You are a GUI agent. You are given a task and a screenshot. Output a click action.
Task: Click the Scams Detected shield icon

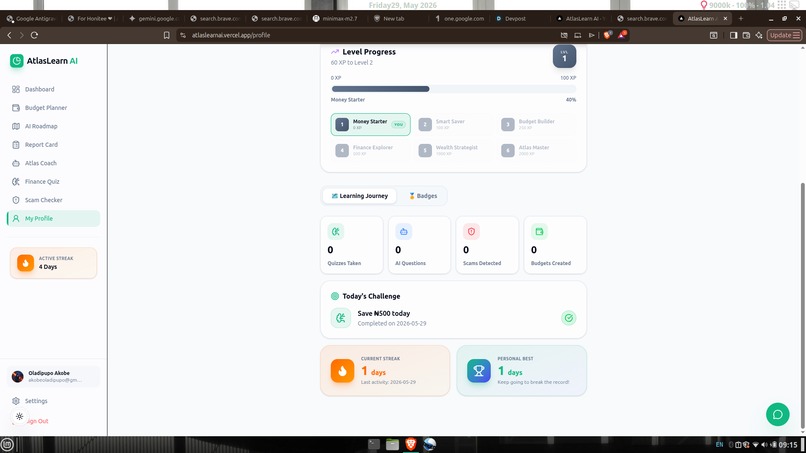click(x=471, y=231)
